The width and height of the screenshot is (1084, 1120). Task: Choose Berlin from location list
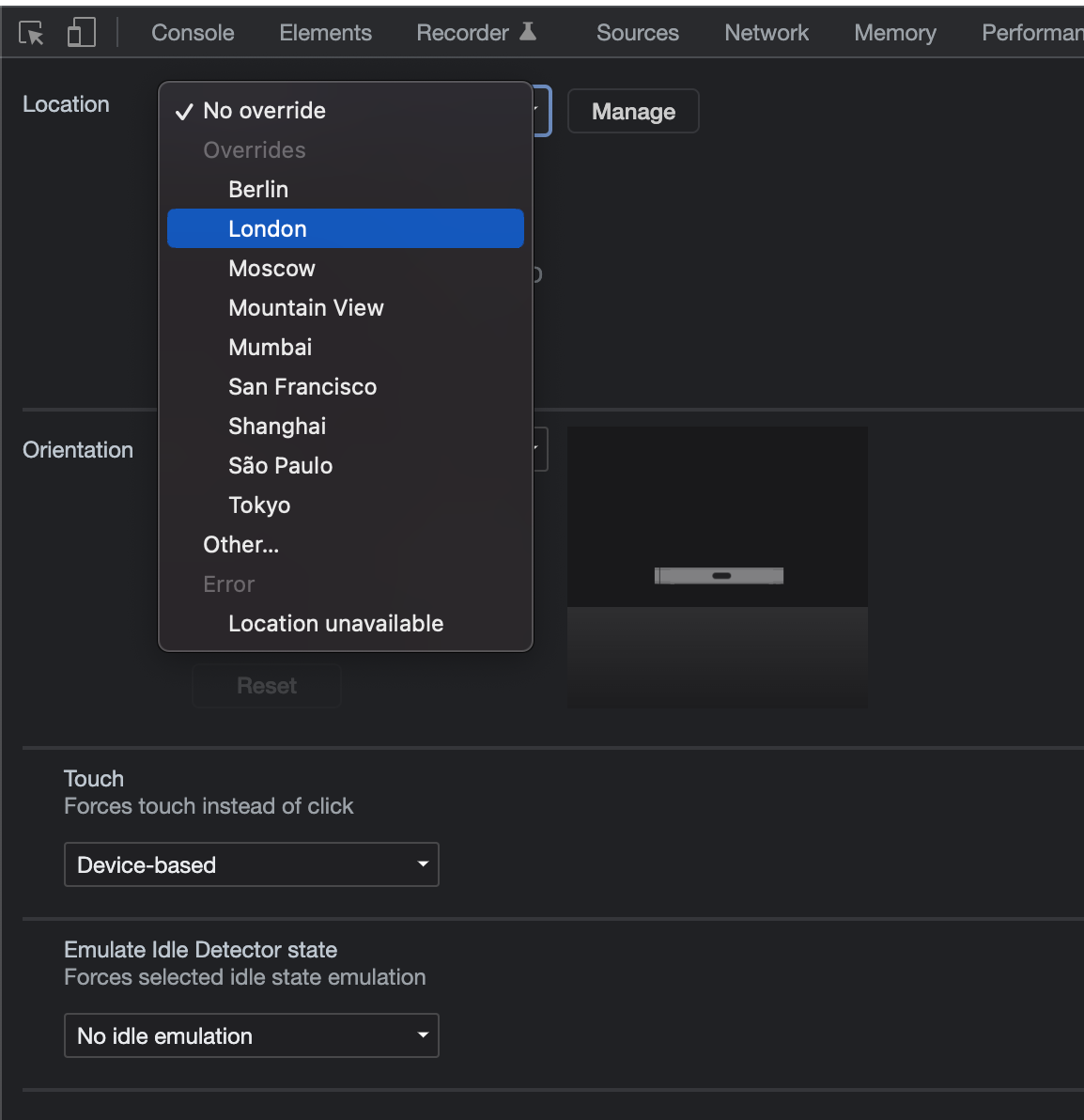coord(258,190)
